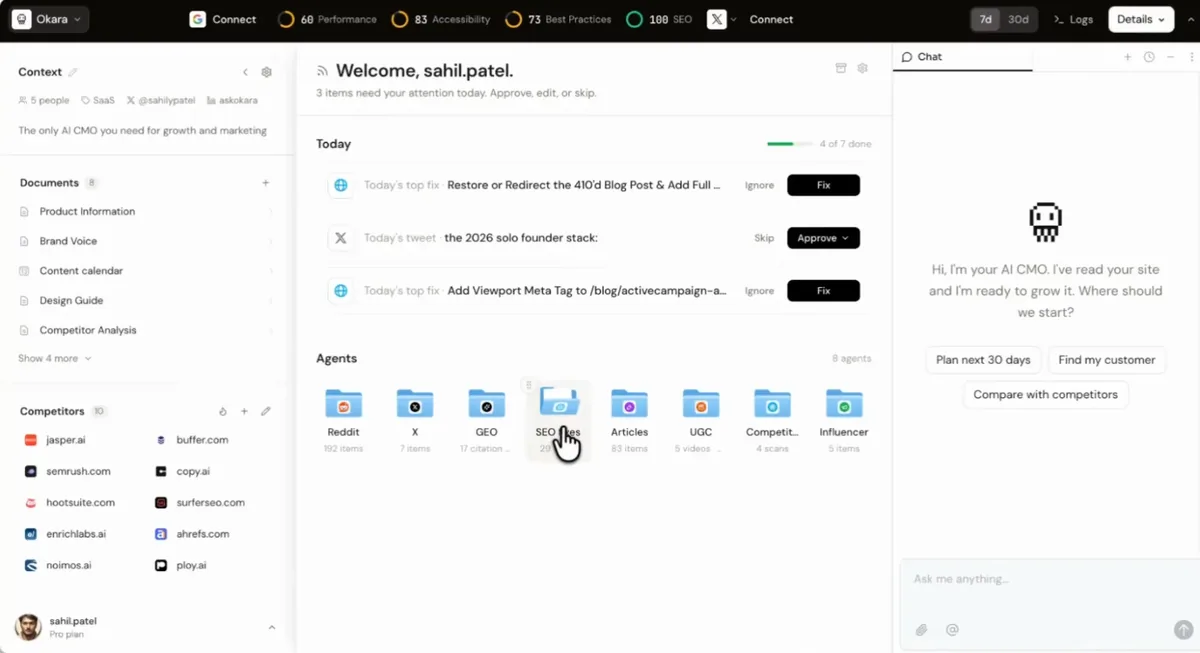Open feed settings gear in Welcome header

coord(862,68)
